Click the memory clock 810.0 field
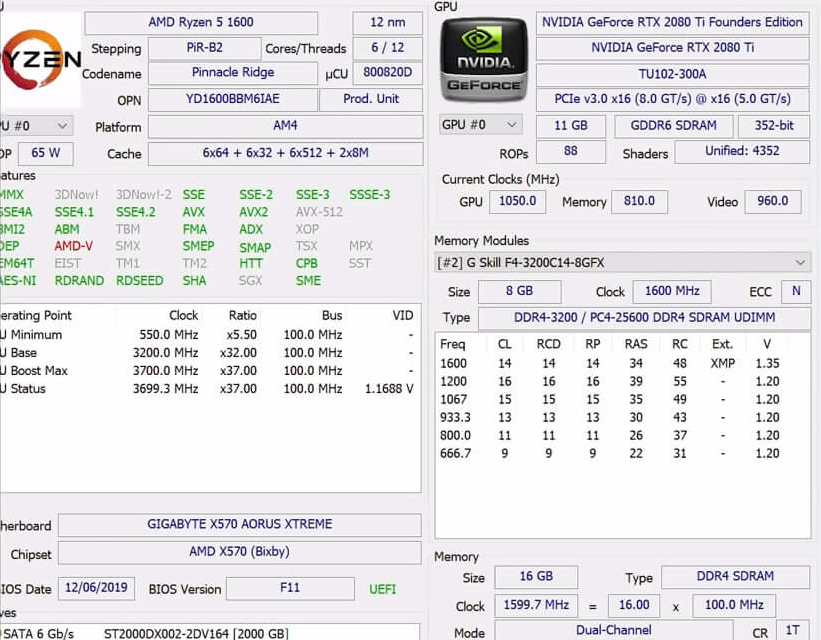The image size is (821, 640). (639, 202)
